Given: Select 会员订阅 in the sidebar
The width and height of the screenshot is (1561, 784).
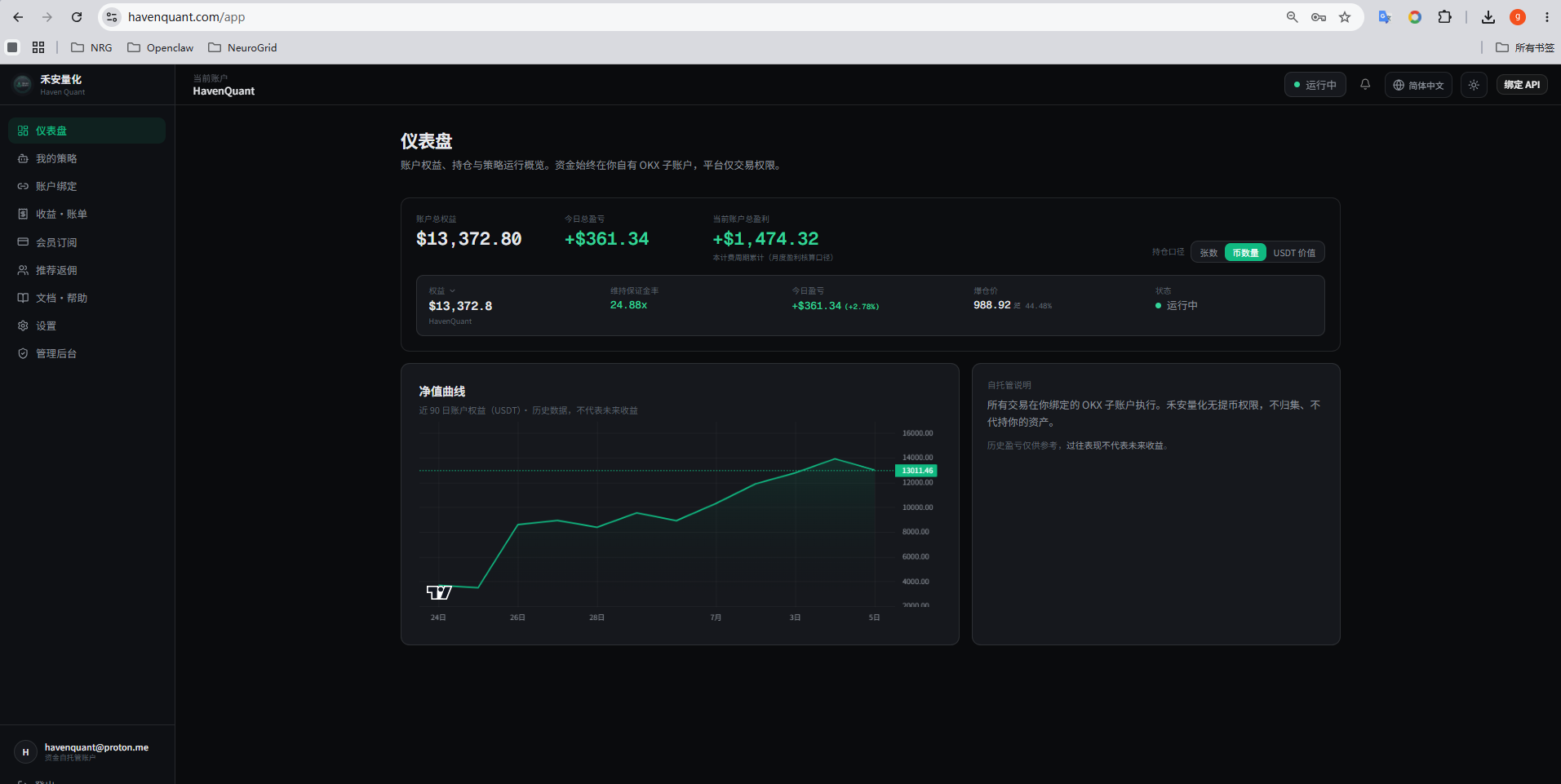Looking at the screenshot, I should [x=86, y=242].
